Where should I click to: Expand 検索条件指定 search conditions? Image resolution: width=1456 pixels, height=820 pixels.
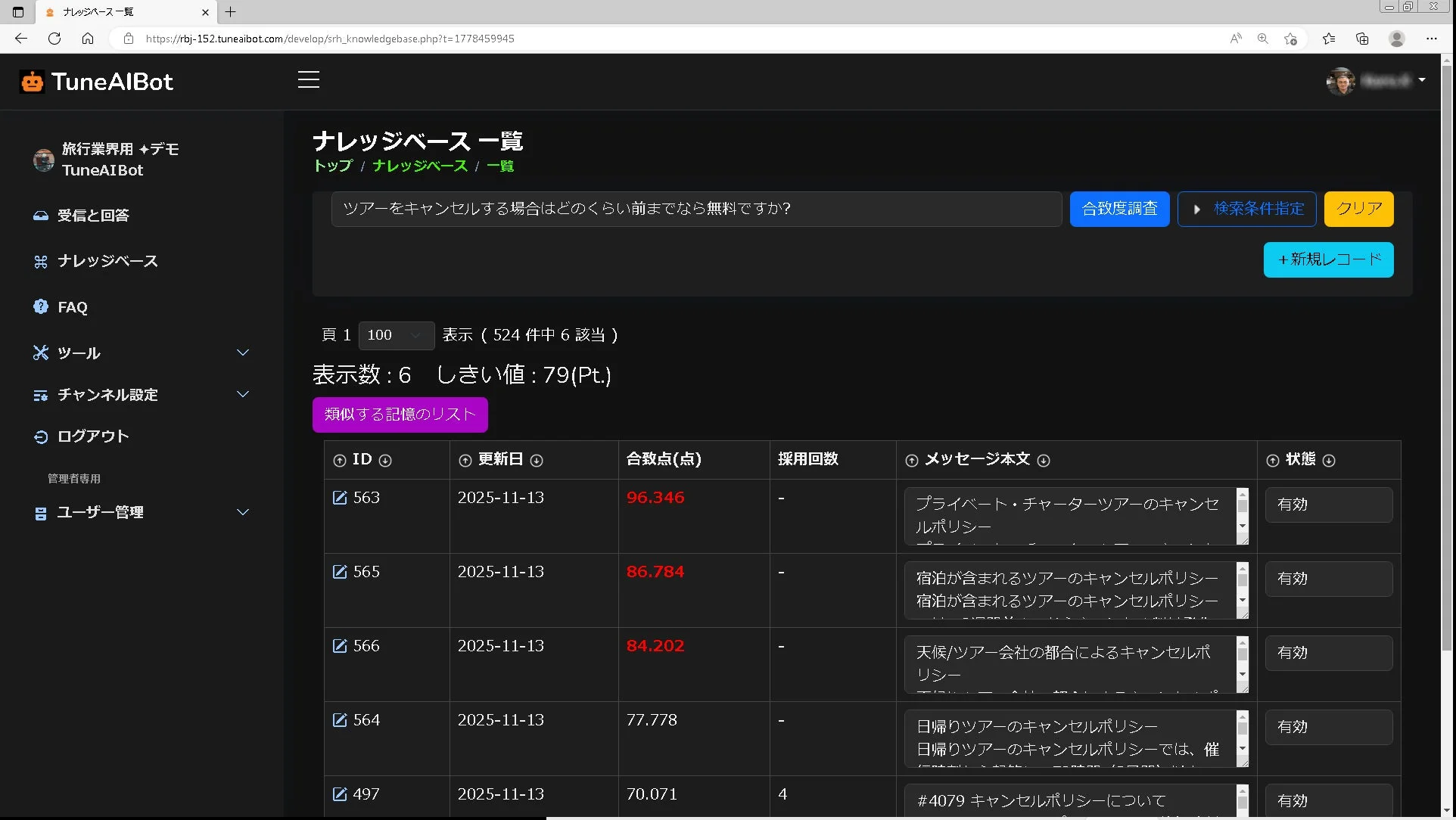(1246, 209)
